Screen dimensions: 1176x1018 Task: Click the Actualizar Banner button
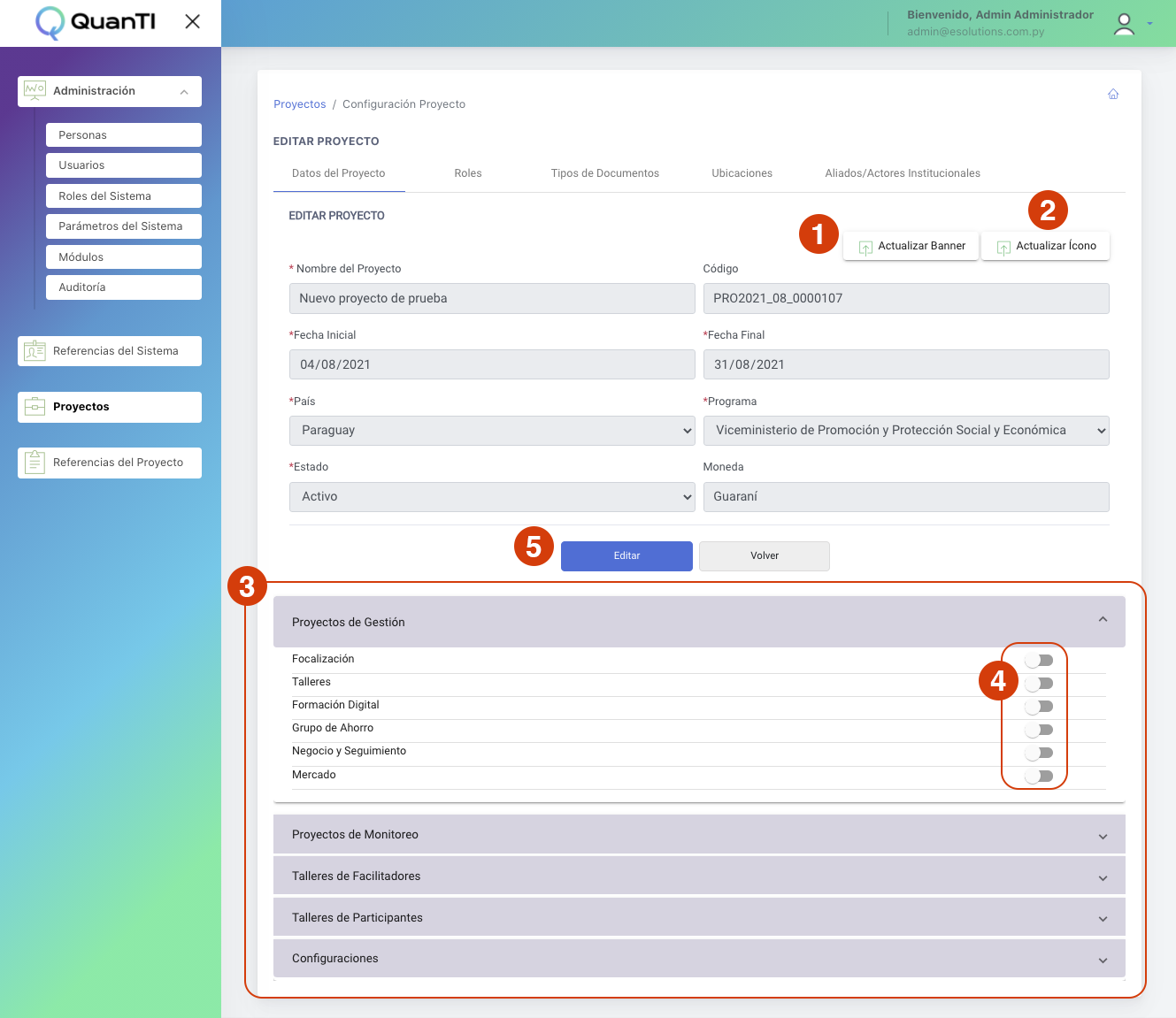point(911,246)
